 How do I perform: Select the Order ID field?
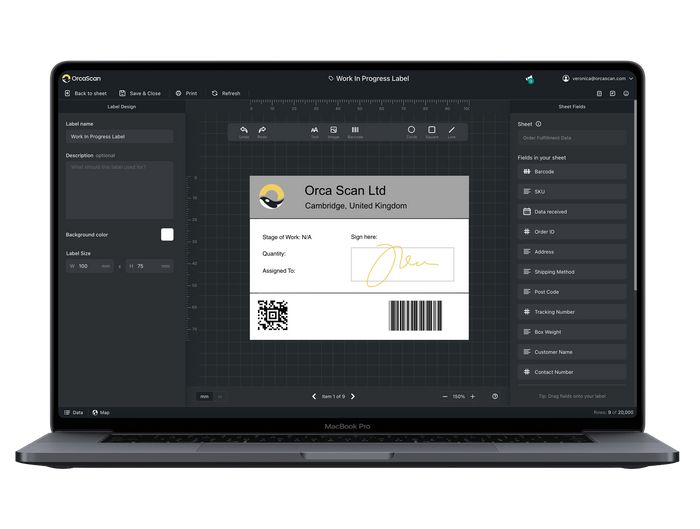[572, 232]
